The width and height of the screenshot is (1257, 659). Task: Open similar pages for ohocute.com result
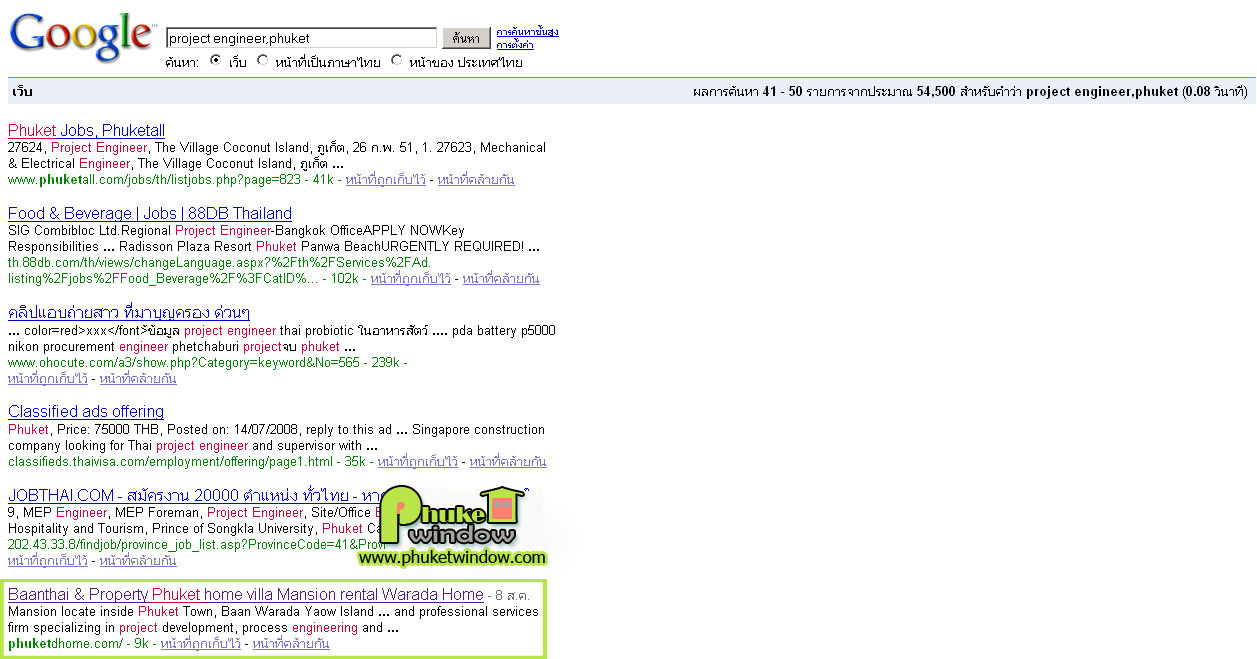[x=138, y=379]
